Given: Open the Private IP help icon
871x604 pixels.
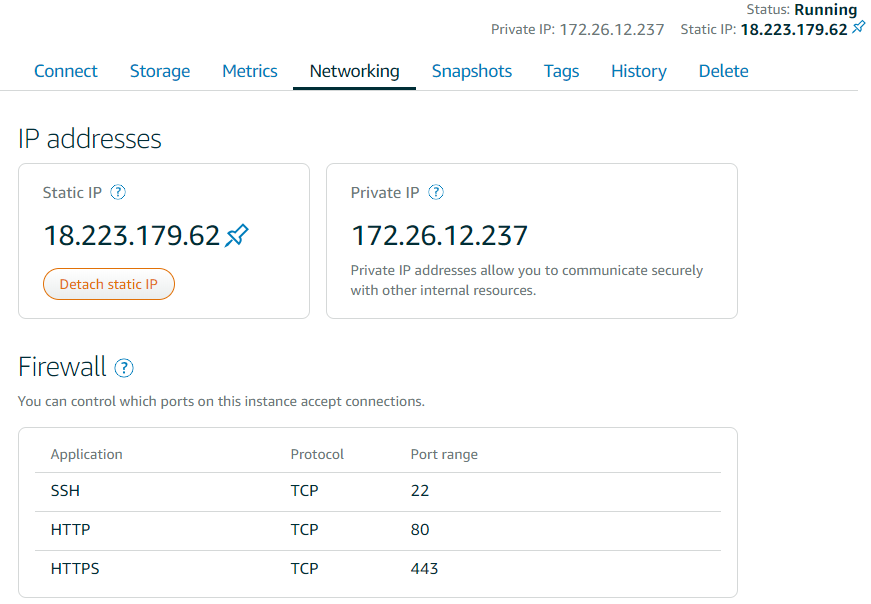Looking at the screenshot, I should [436, 192].
